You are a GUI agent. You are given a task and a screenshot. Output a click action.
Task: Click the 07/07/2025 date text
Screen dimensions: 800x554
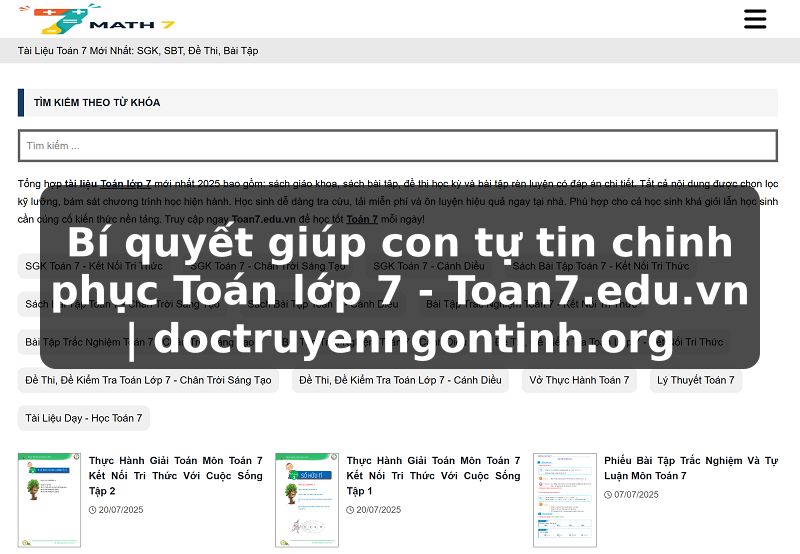(x=636, y=494)
